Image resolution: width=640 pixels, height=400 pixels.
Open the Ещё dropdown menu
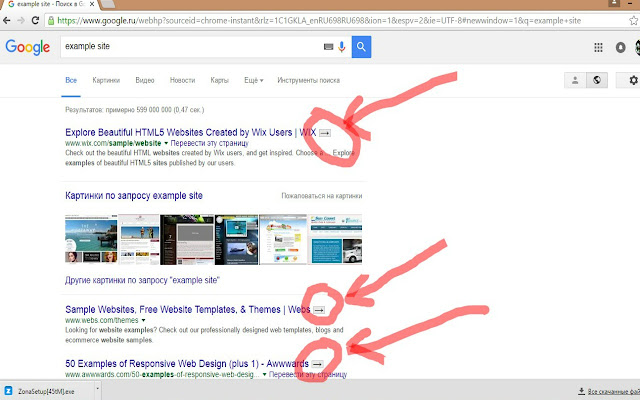coord(253,80)
